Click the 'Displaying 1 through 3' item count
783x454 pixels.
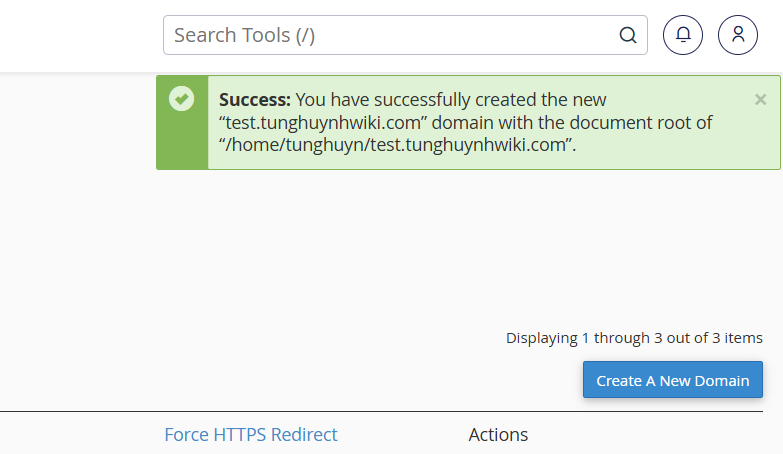coord(634,338)
